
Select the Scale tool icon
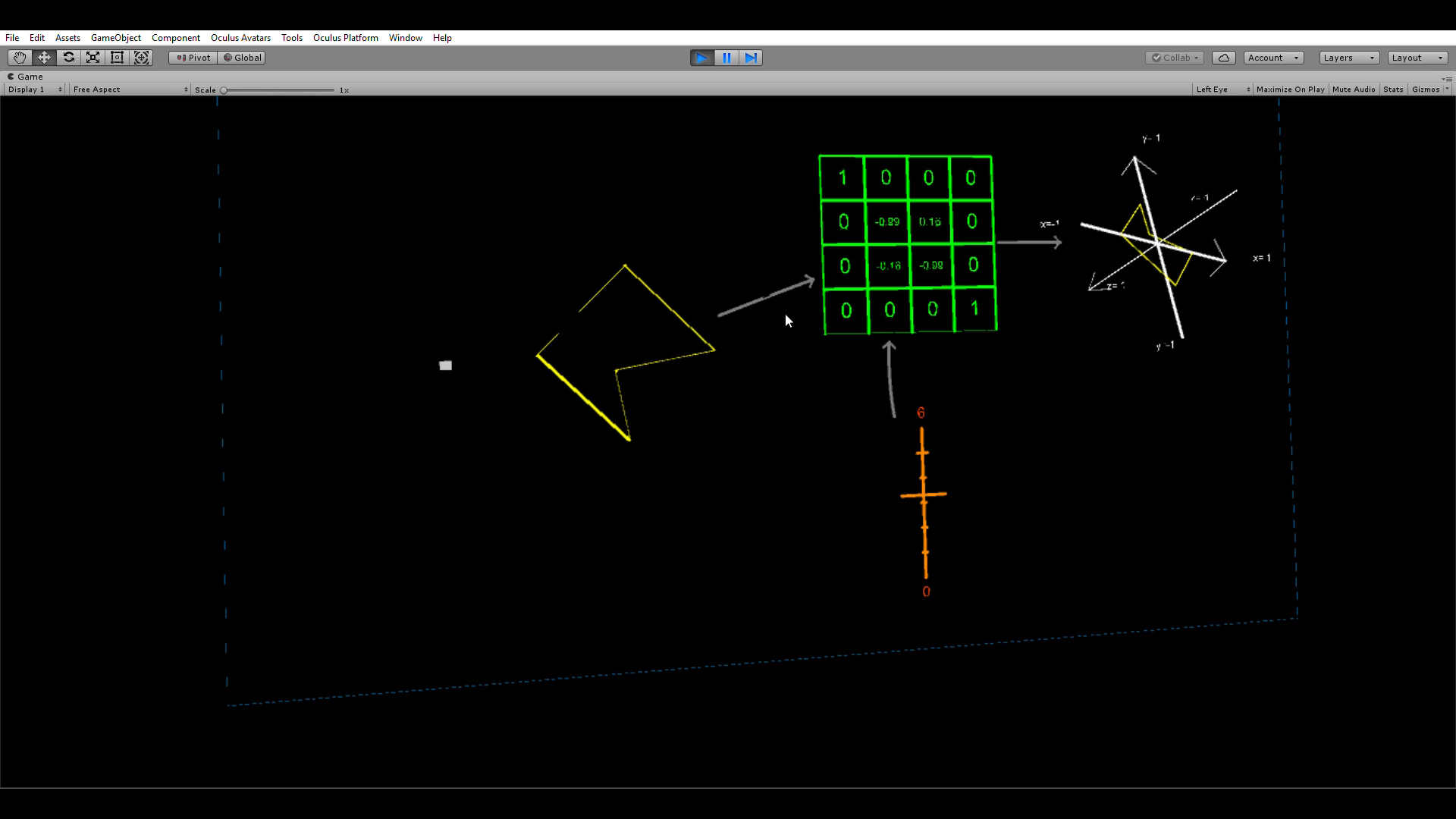pos(93,58)
